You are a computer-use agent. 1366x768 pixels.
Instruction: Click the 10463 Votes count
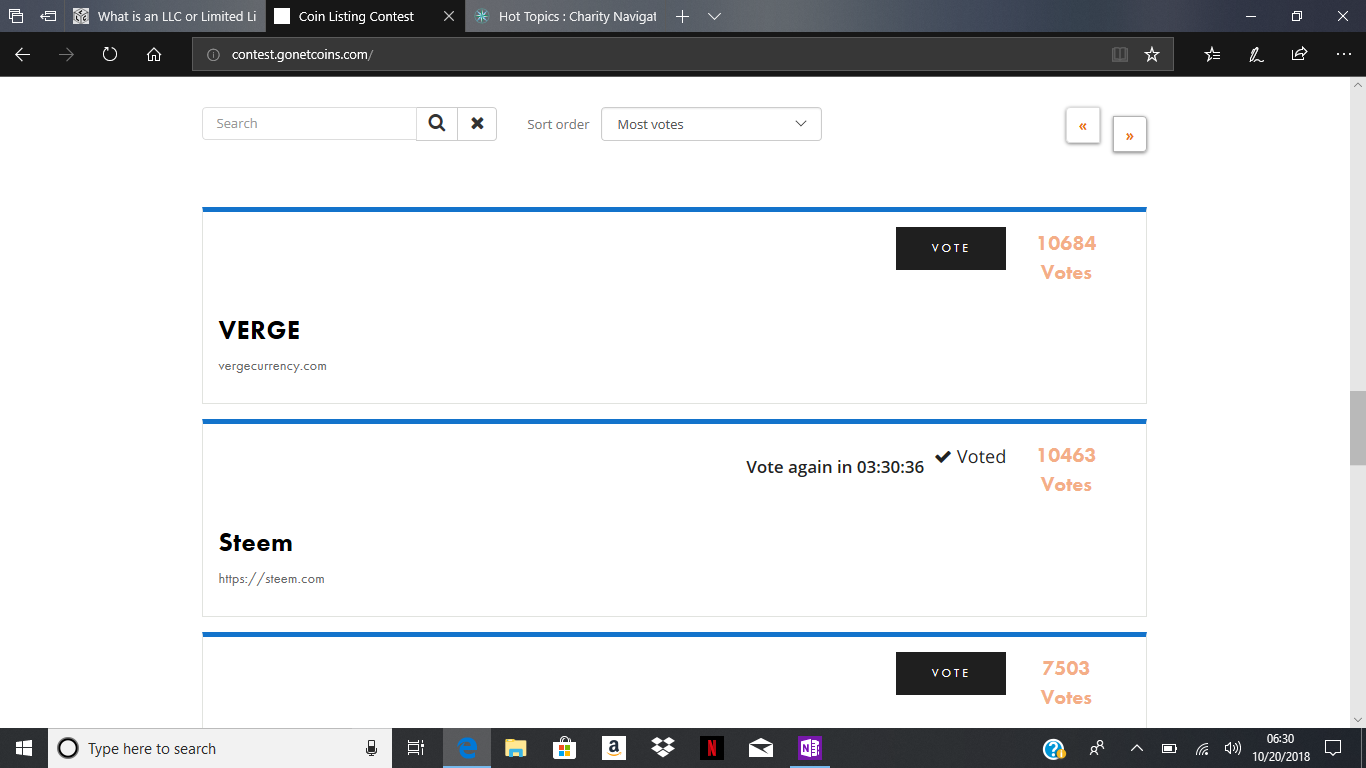click(x=1066, y=470)
